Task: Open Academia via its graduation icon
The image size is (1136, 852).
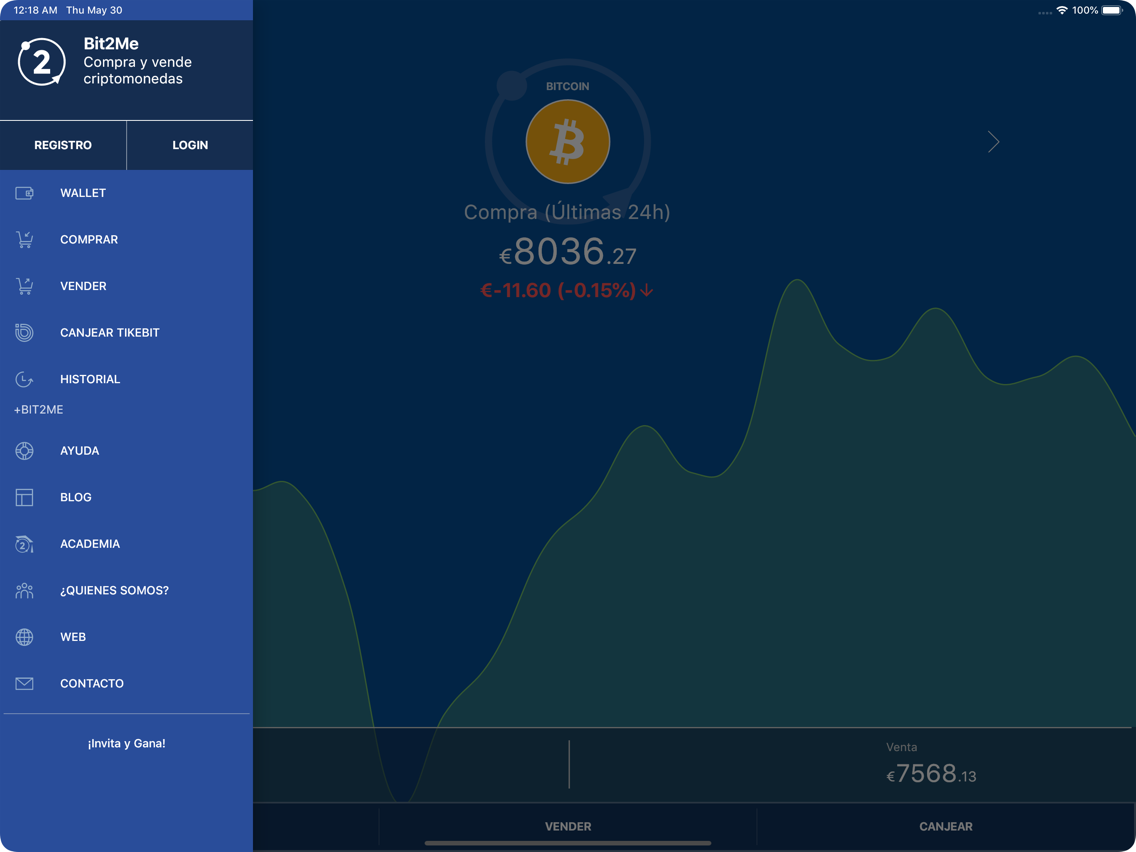Action: [x=23, y=544]
